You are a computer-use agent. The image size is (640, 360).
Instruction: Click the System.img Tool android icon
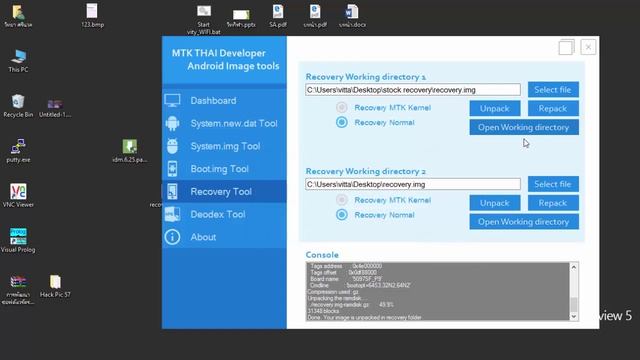click(172, 146)
